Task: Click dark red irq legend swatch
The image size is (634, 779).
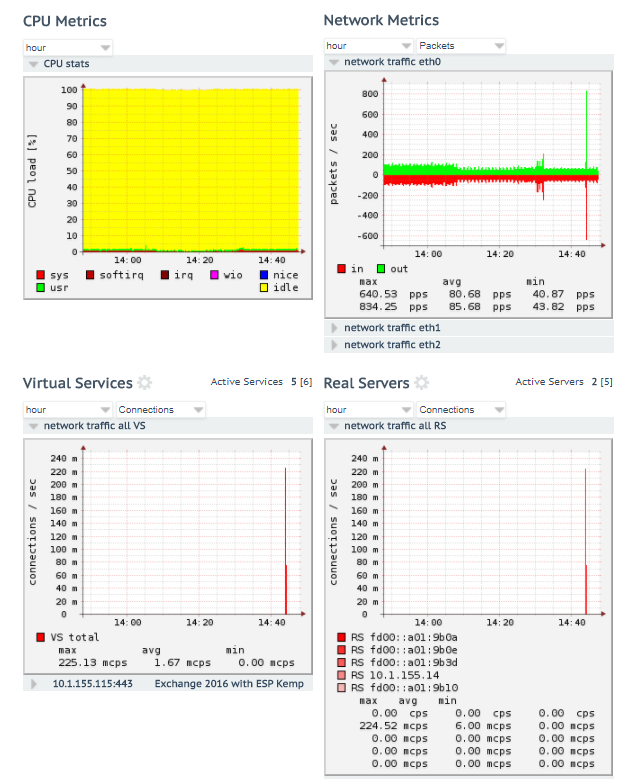Action: point(165,275)
